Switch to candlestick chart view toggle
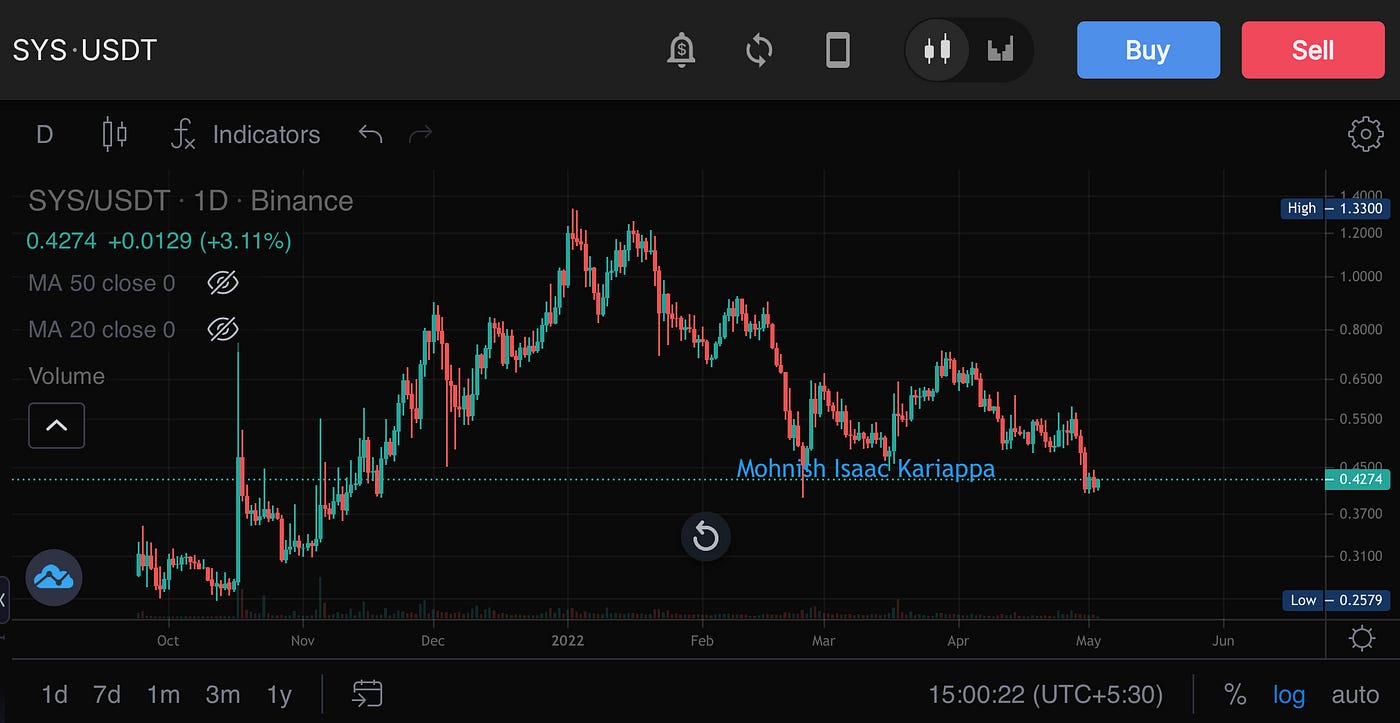Screen dimensions: 1400x723 937,49
